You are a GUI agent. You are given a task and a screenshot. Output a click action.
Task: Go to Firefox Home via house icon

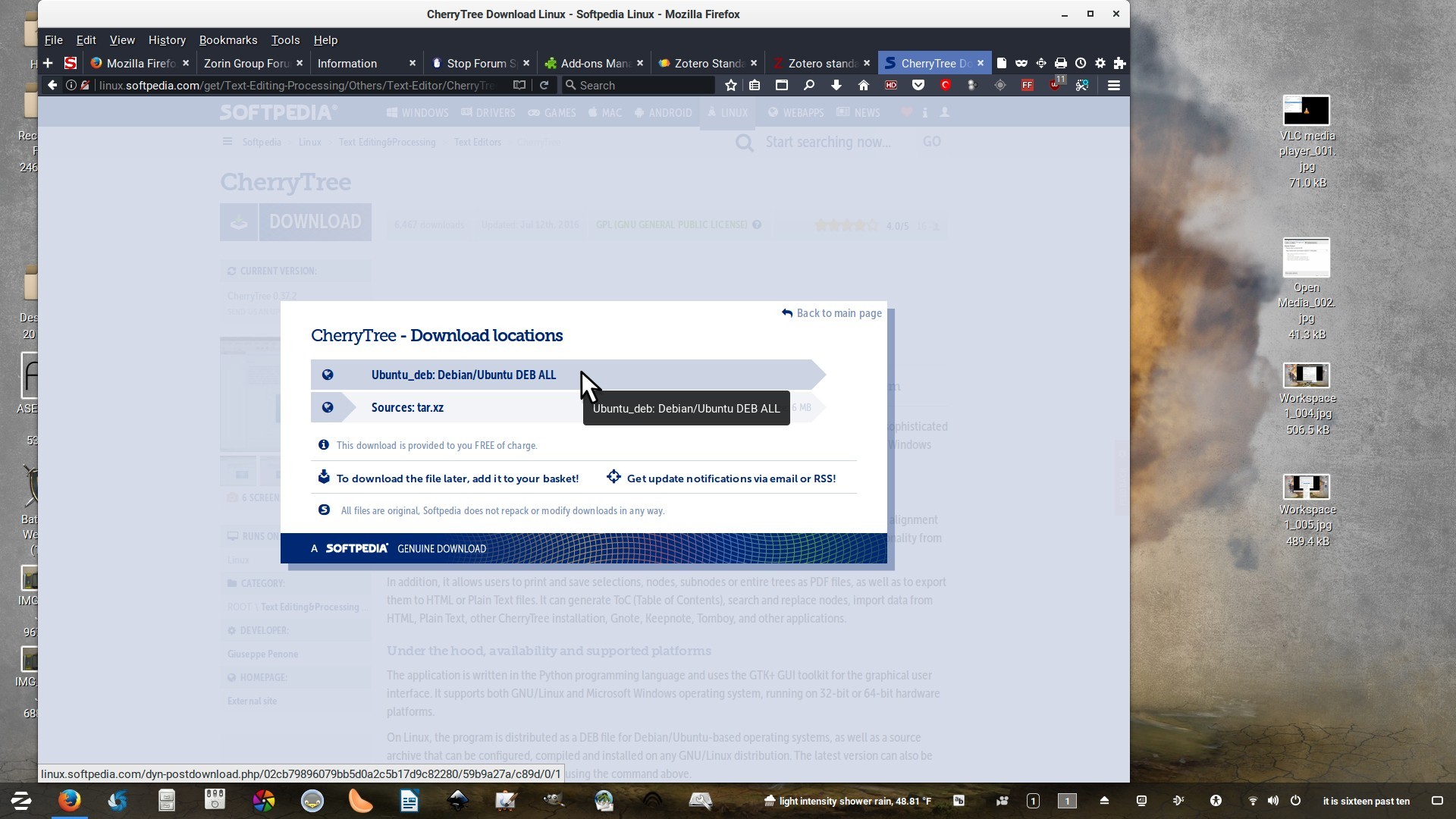coord(863,86)
